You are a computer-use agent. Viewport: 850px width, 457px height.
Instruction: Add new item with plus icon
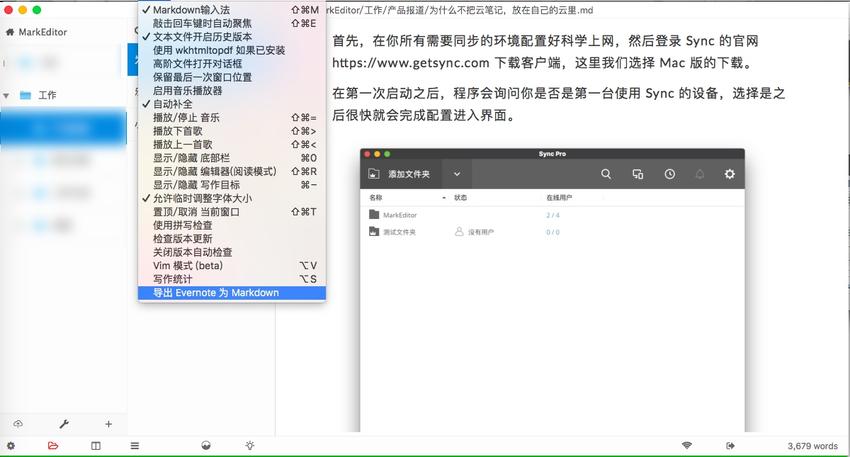[108, 424]
